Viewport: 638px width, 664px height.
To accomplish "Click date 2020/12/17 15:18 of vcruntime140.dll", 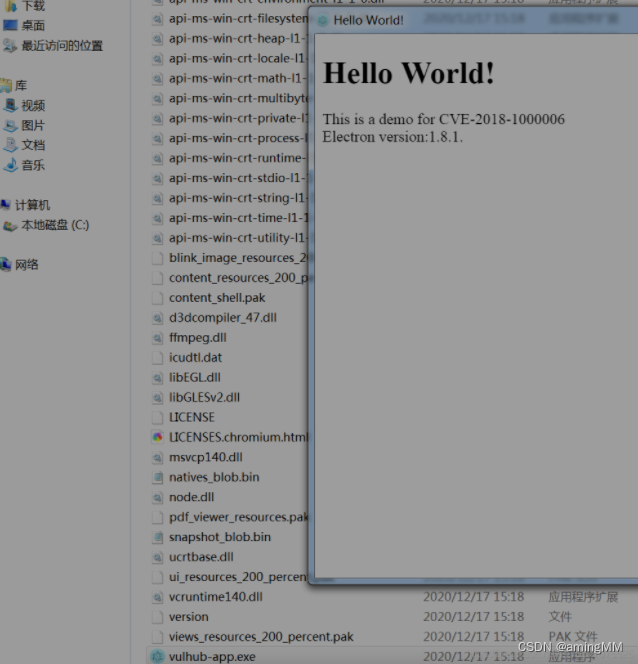I will (474, 597).
